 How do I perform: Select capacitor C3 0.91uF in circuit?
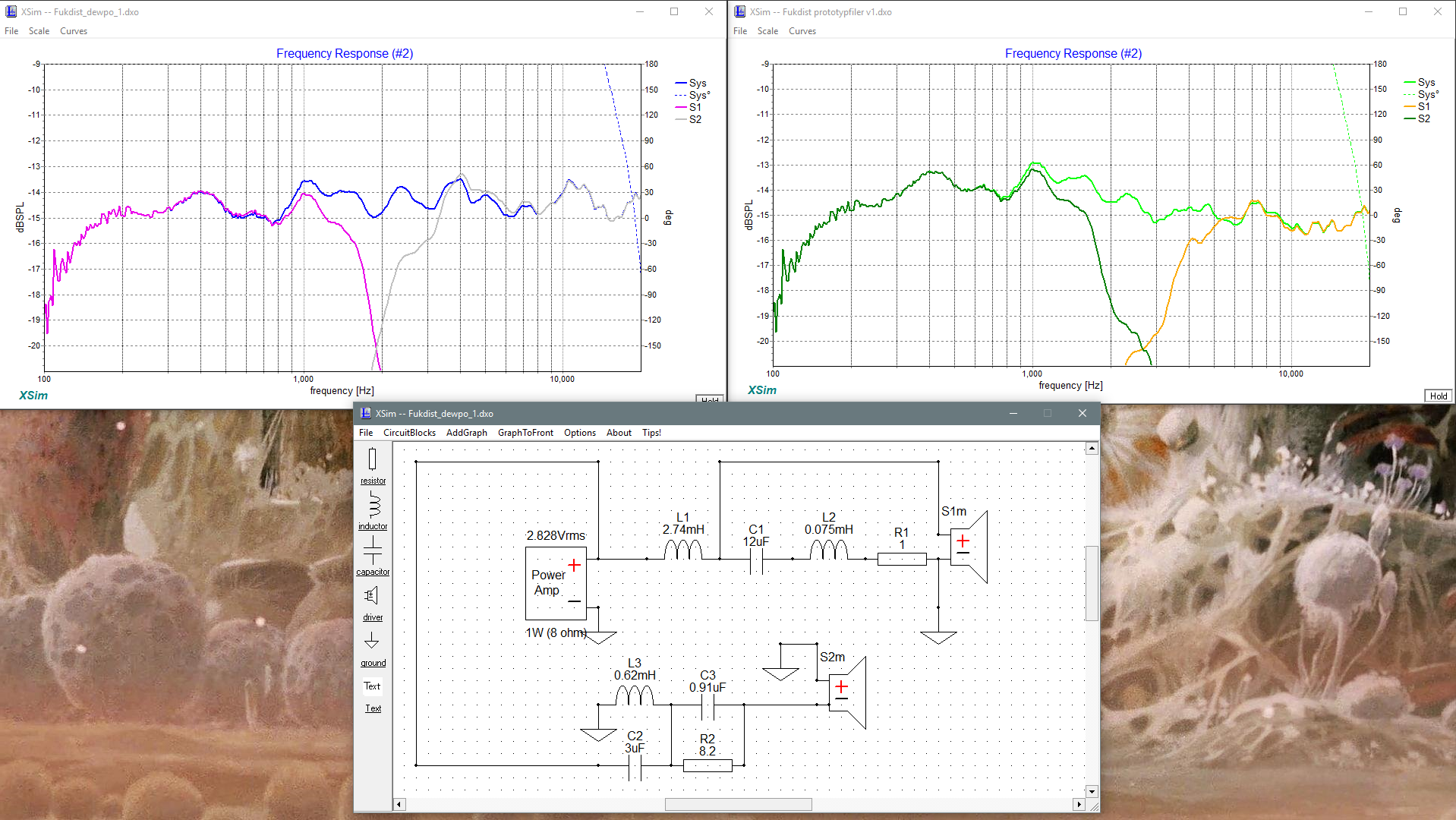[708, 705]
